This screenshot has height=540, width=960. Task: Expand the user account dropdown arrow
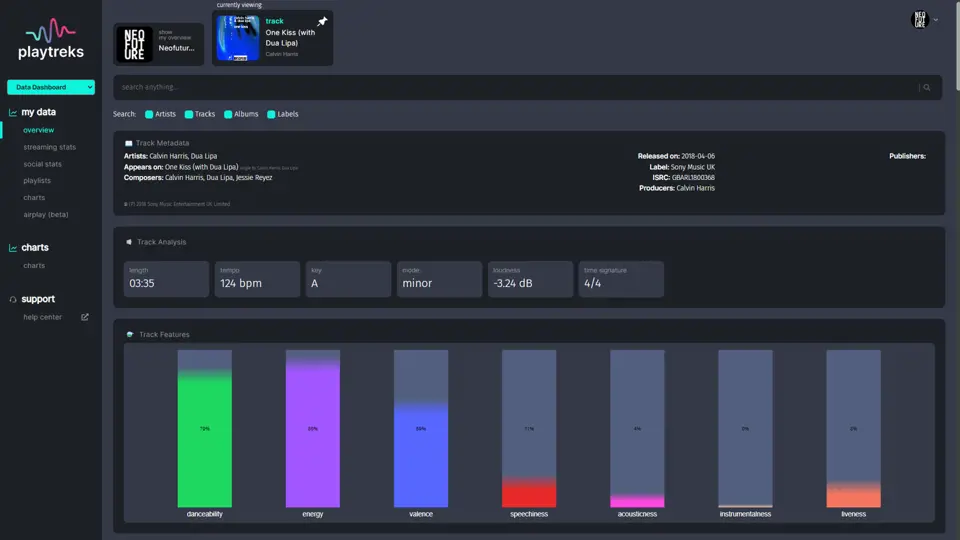(936, 20)
